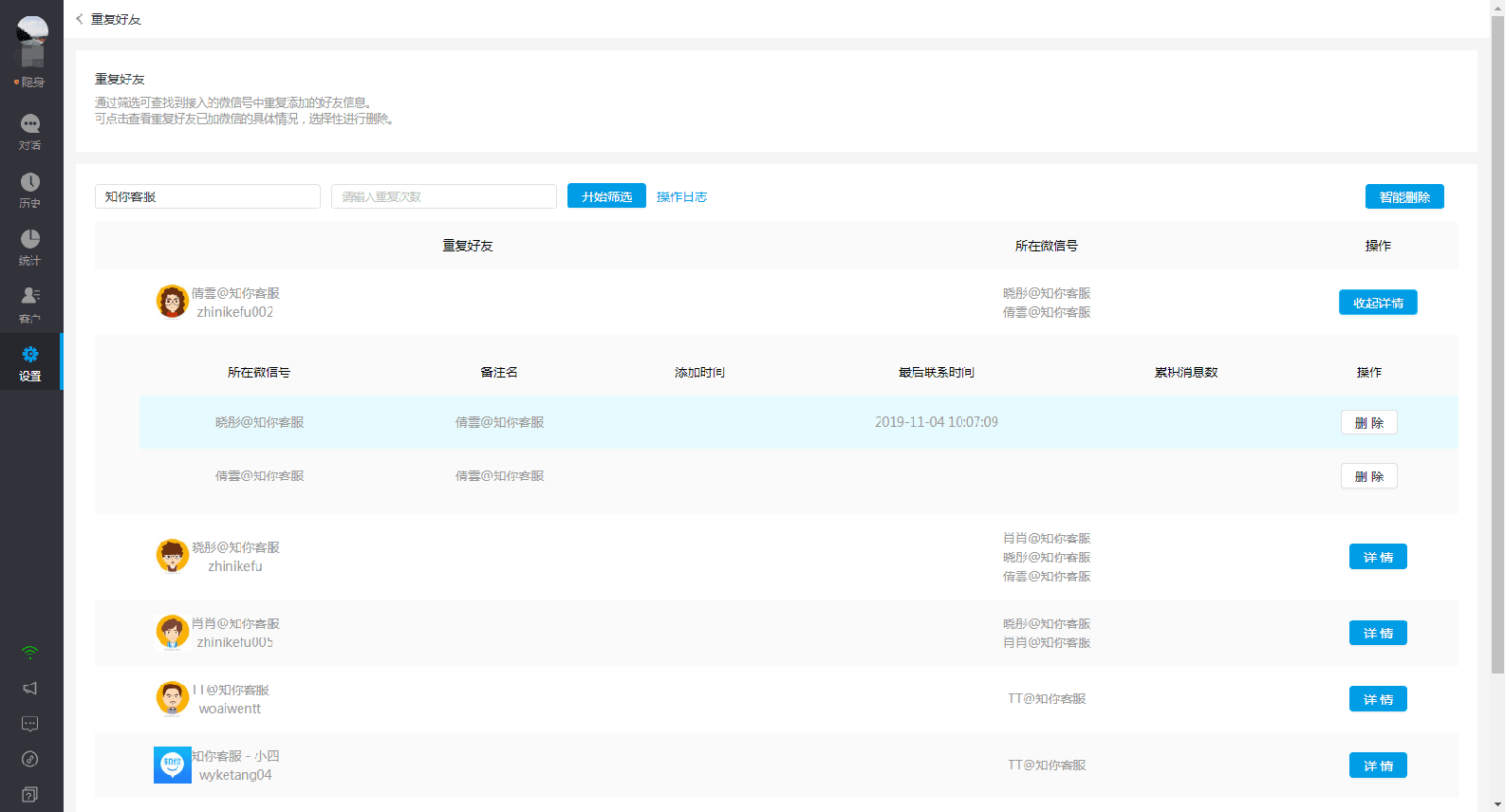Expand 详情 for zhinikefu row
1505x812 pixels.
click(1378, 557)
